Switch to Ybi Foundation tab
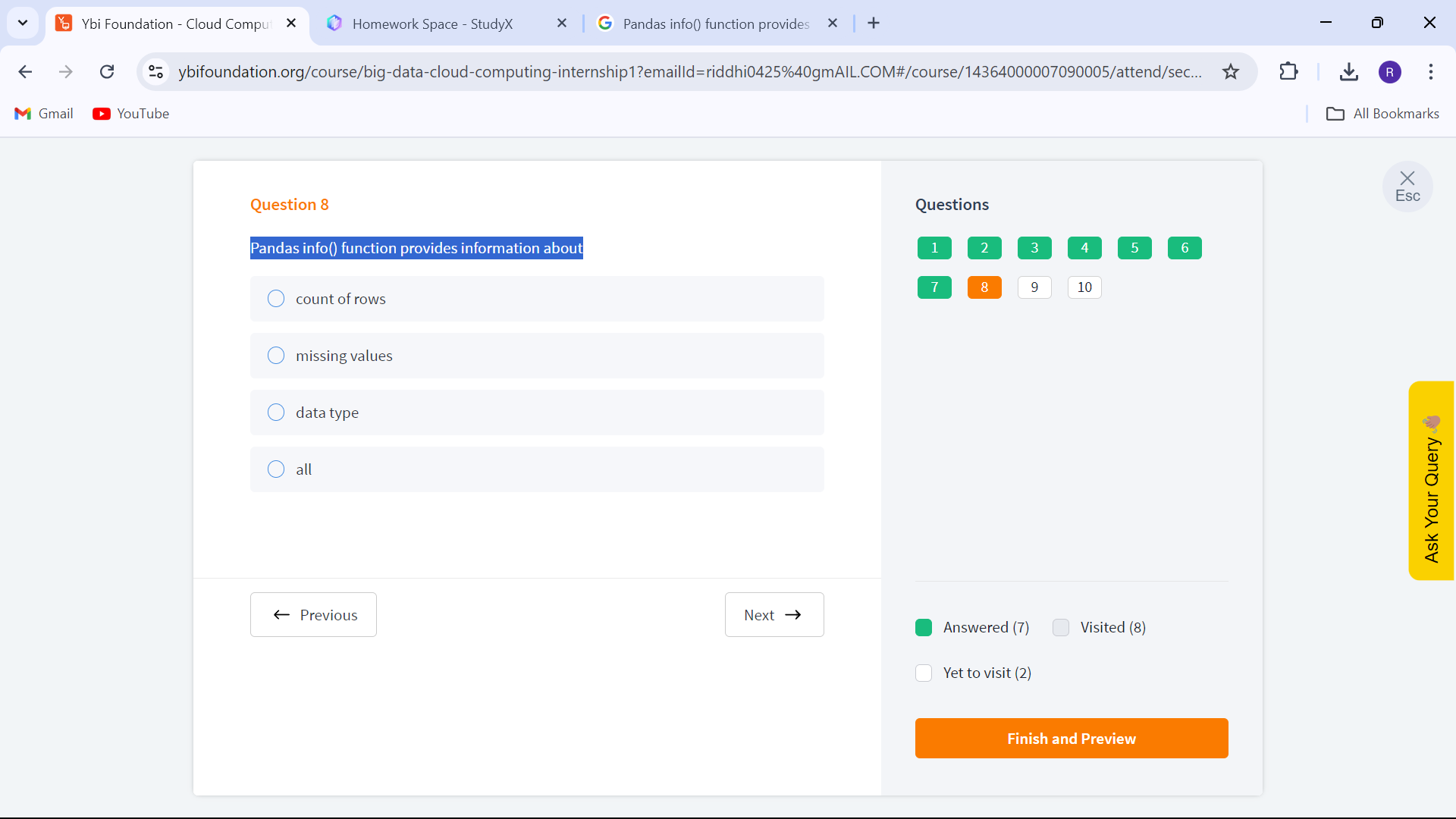The height and width of the screenshot is (819, 1456). [x=176, y=24]
